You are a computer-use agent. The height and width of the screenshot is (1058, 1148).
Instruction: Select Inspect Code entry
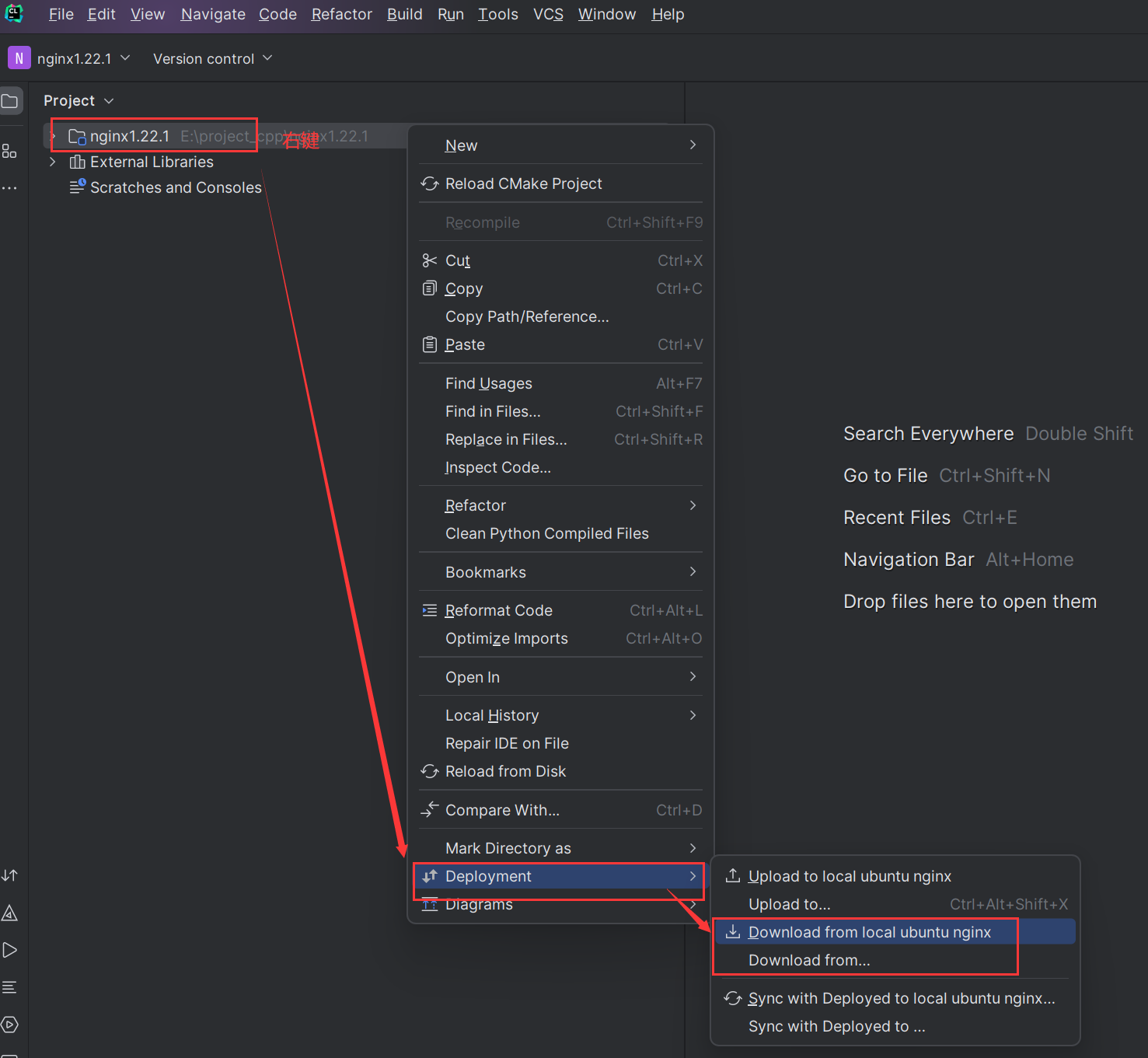coord(560,467)
